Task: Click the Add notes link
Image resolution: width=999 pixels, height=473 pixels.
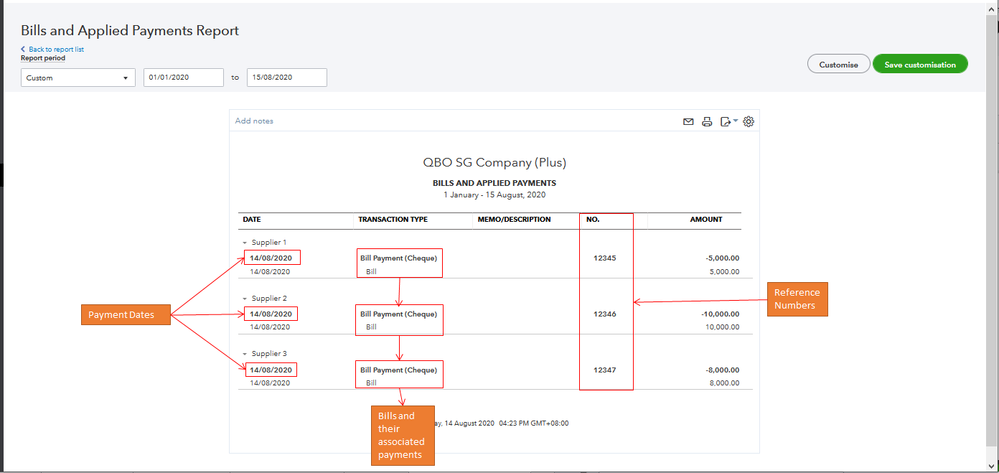Action: coord(254,122)
